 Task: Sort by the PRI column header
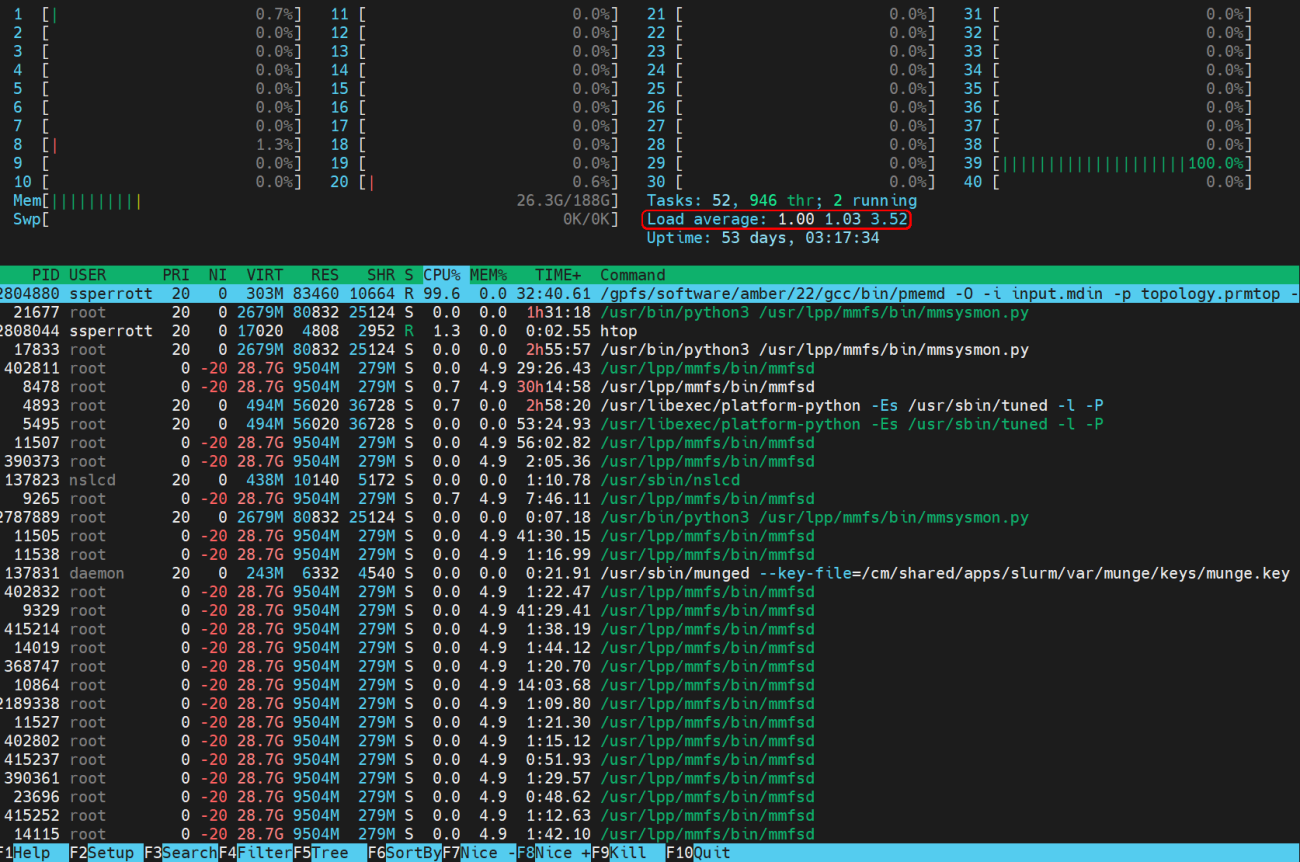(x=176, y=275)
